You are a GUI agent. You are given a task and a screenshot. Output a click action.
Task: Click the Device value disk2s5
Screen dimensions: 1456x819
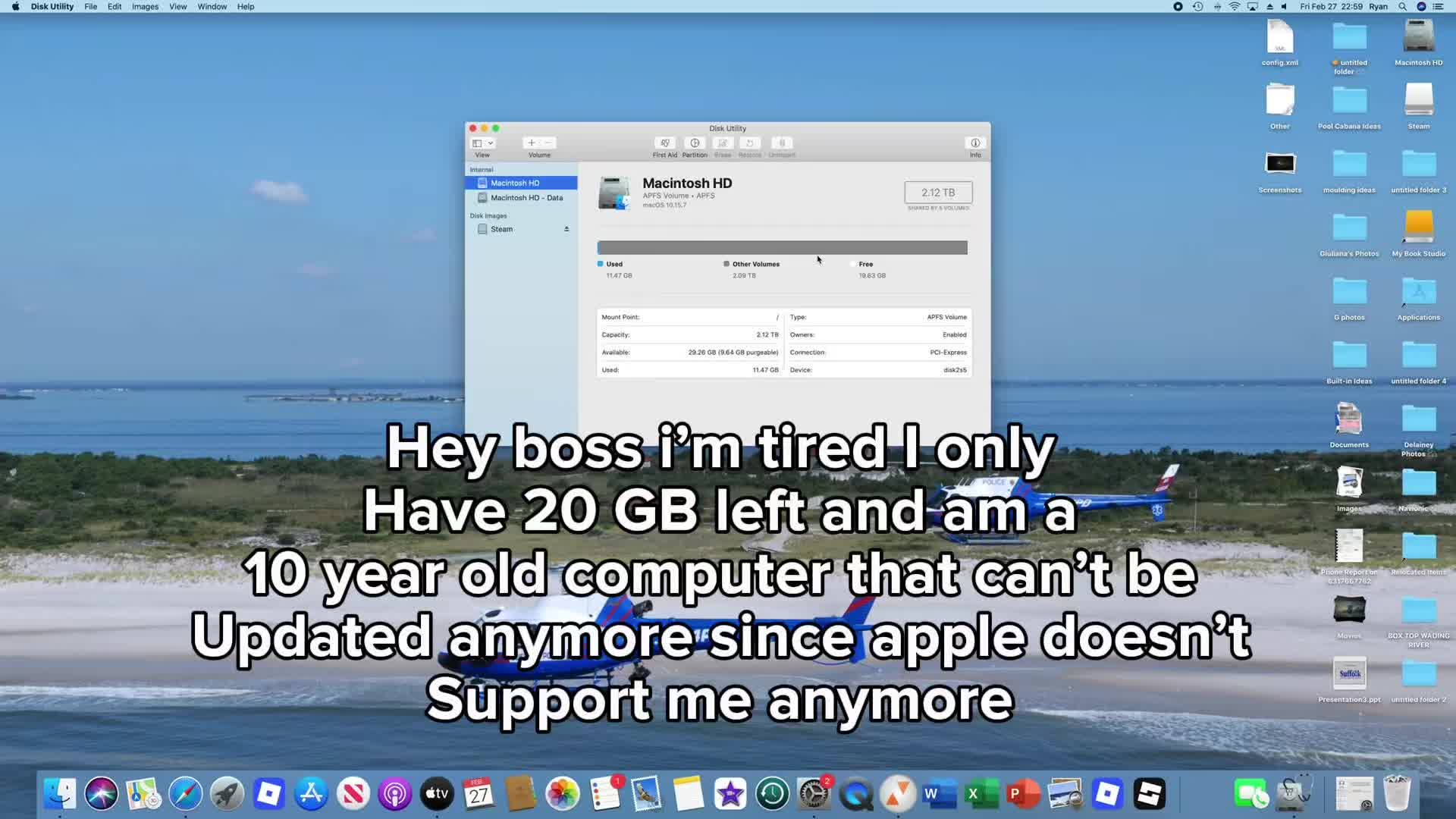coord(955,370)
